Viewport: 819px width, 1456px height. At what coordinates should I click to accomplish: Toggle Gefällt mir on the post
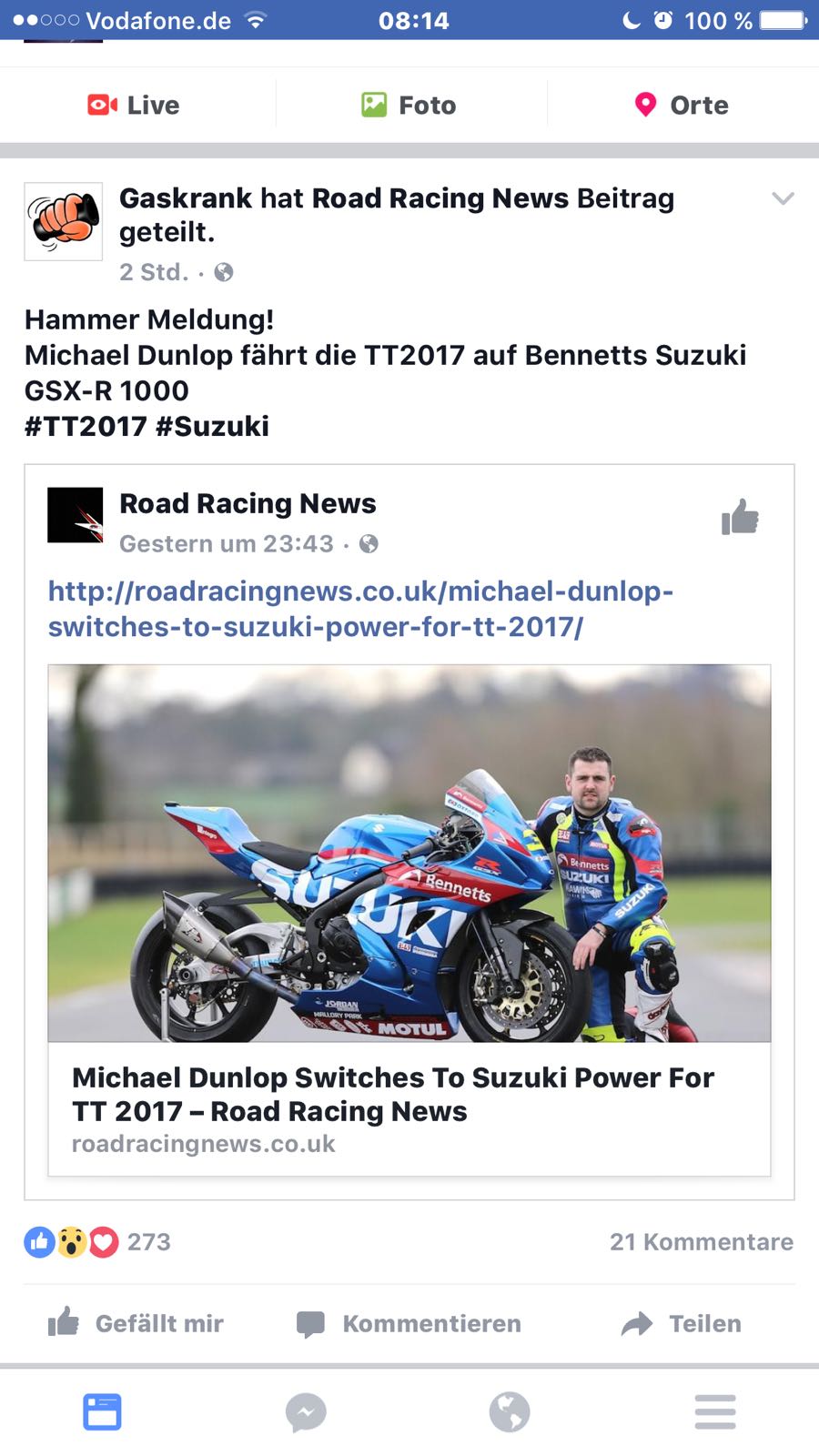click(136, 1323)
